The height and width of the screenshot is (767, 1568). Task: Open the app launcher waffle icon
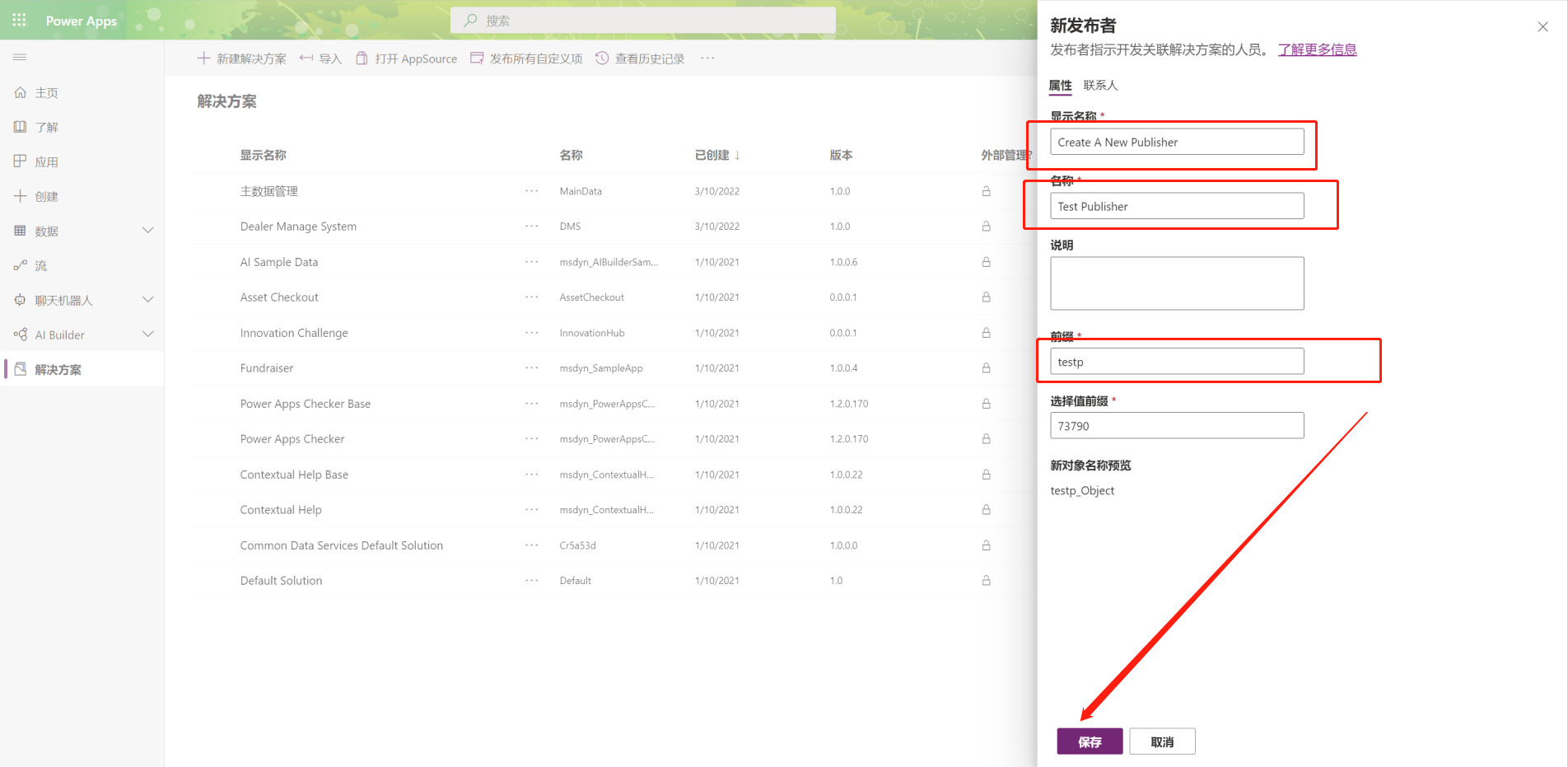(20, 20)
